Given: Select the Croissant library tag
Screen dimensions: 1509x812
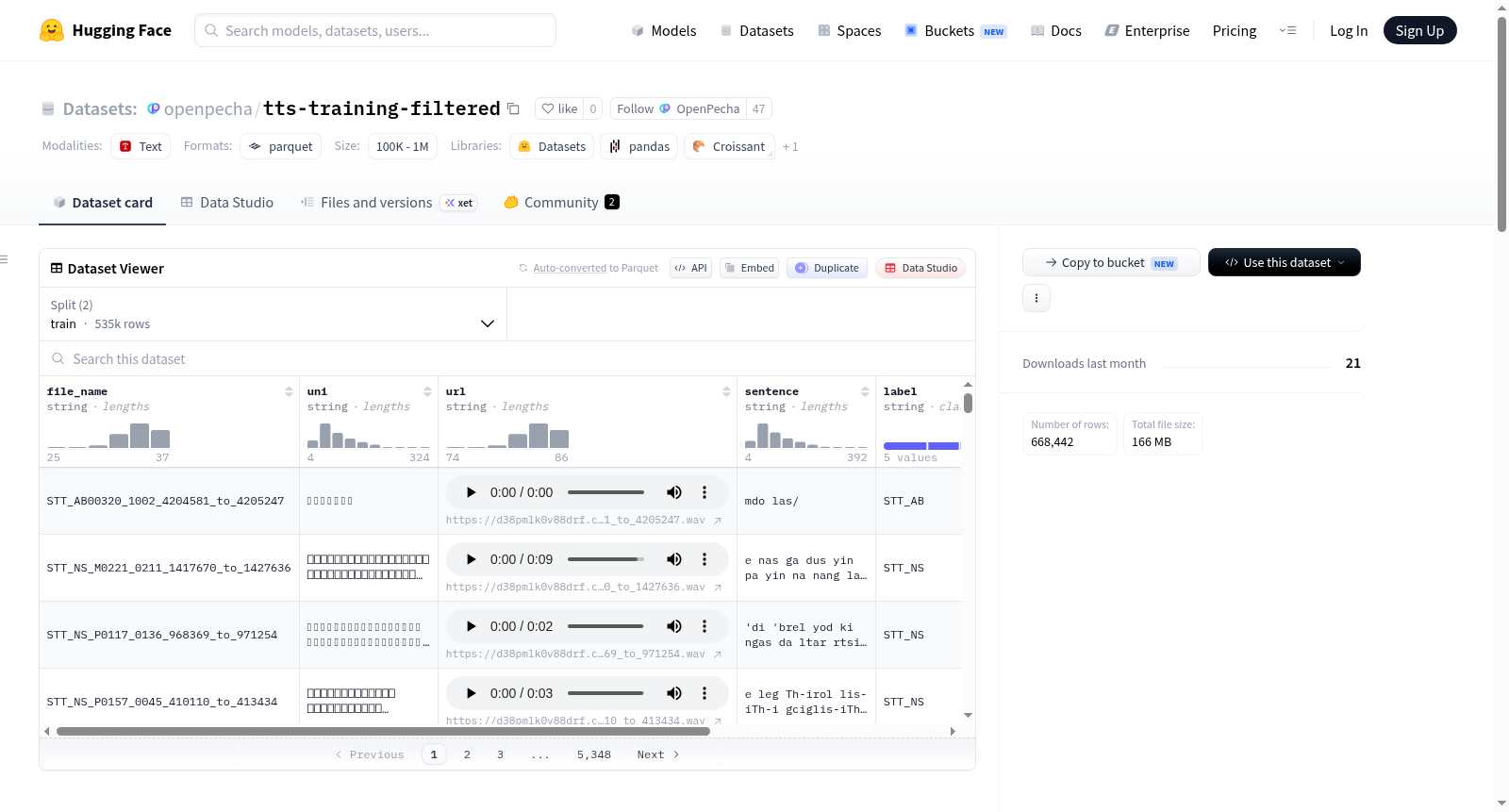Looking at the screenshot, I should point(729,147).
